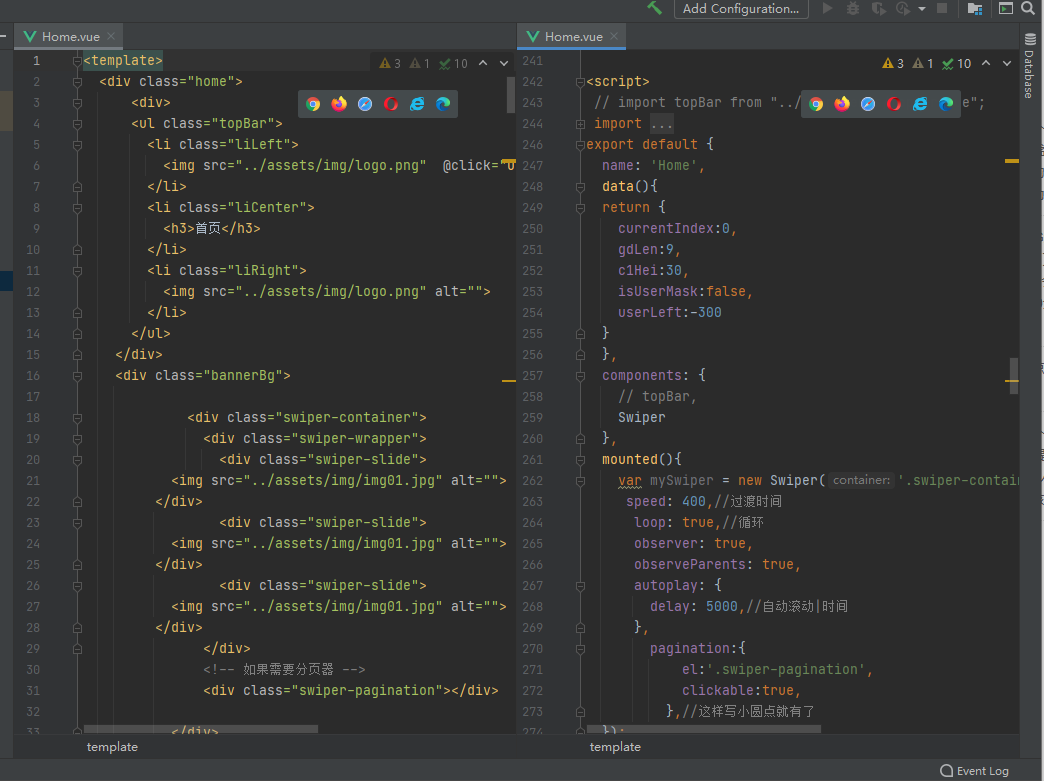This screenshot has width=1044, height=781.
Task: Open the Add Configuration dropdown
Action: [740, 9]
